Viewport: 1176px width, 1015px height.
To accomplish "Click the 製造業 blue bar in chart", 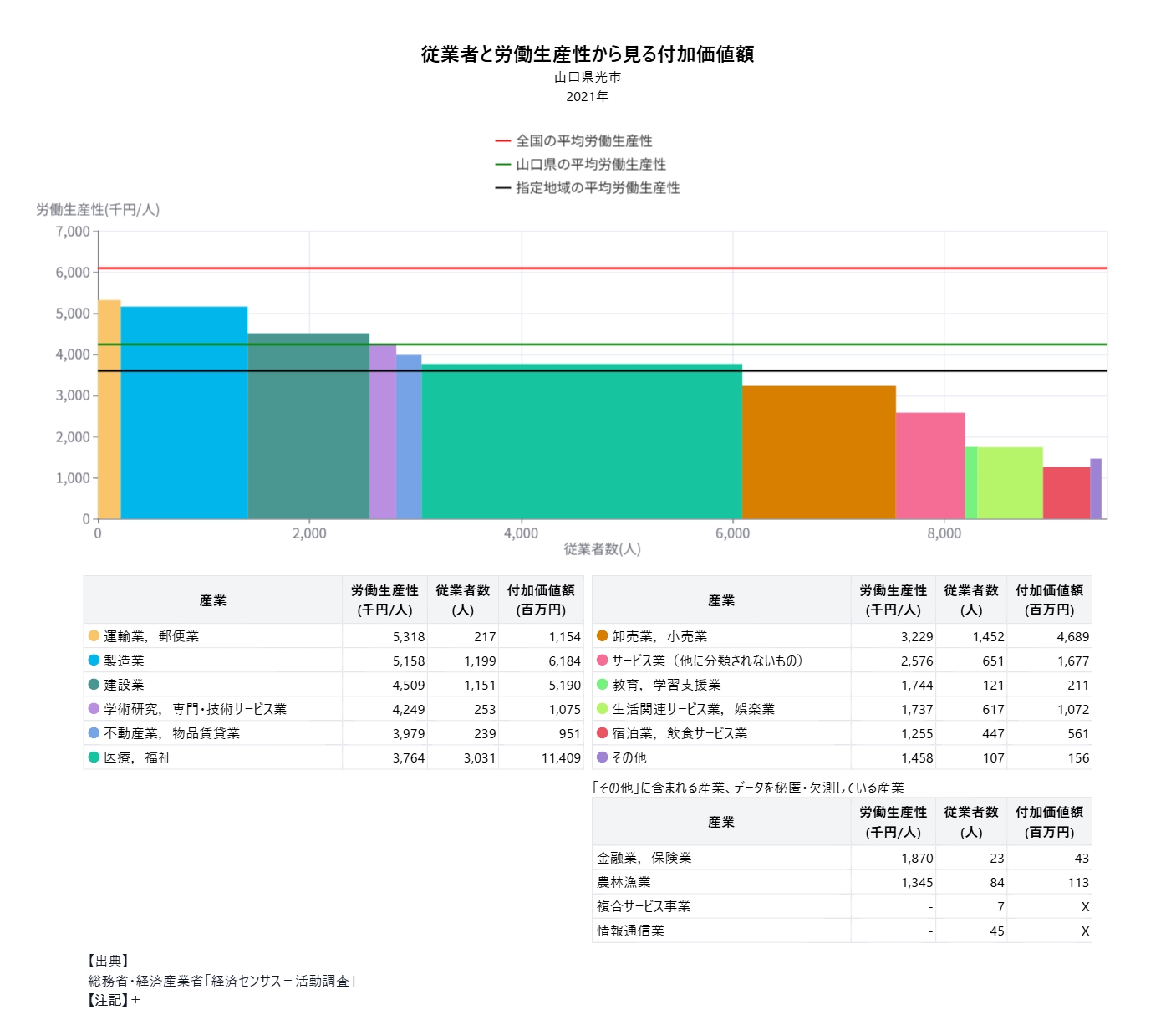I will (184, 413).
